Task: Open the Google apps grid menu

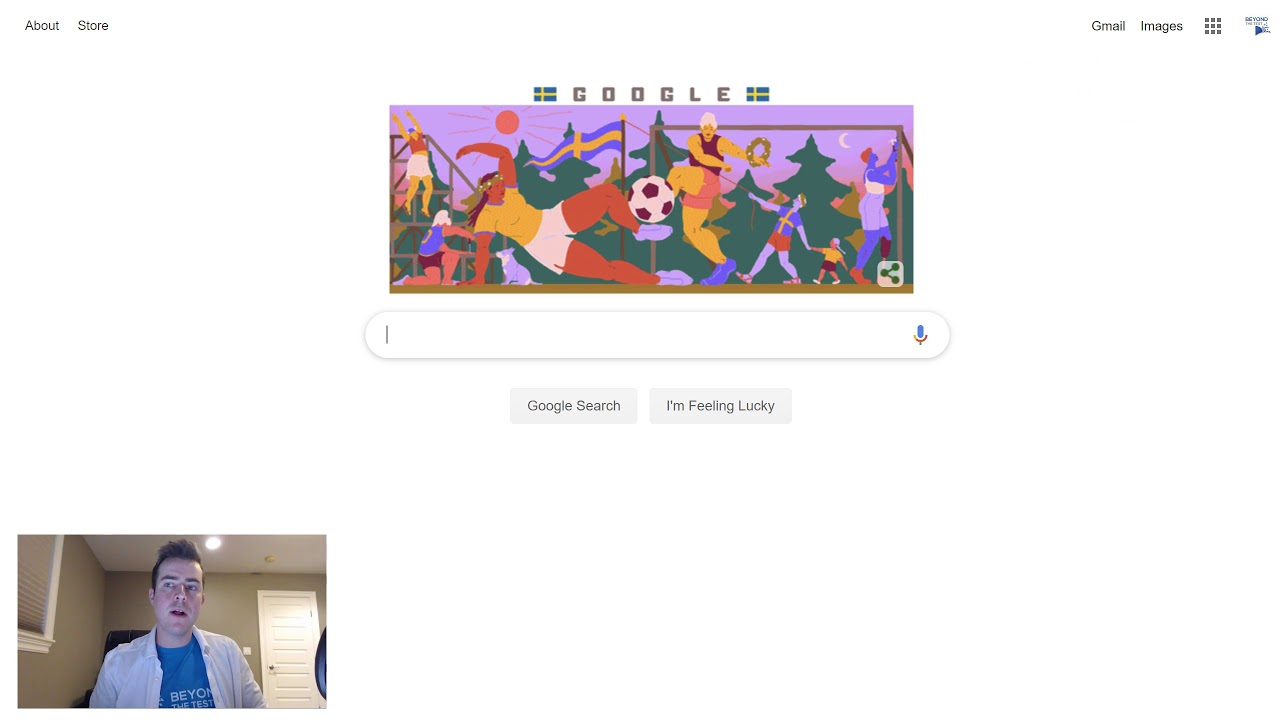Action: [1213, 27]
